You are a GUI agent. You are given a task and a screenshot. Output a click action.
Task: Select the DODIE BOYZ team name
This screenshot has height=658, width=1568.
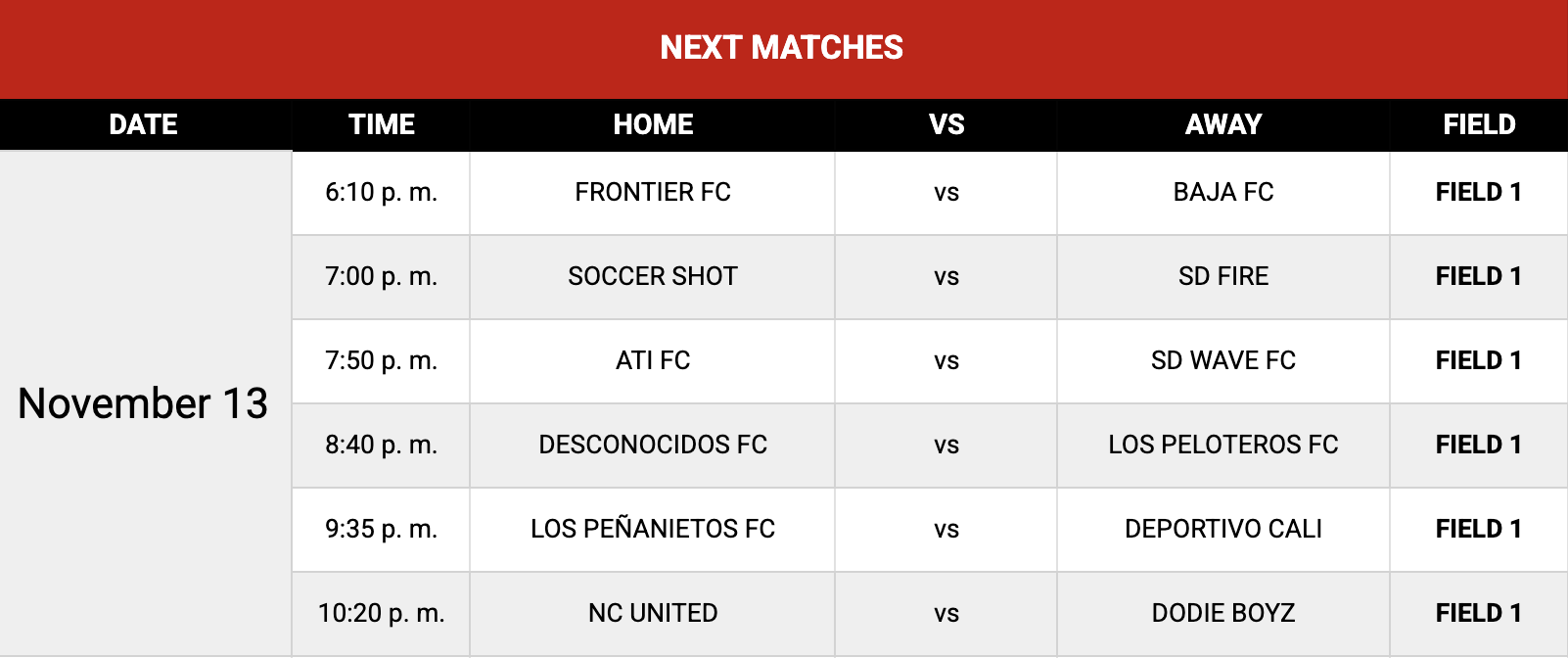pyautogui.click(x=1223, y=613)
